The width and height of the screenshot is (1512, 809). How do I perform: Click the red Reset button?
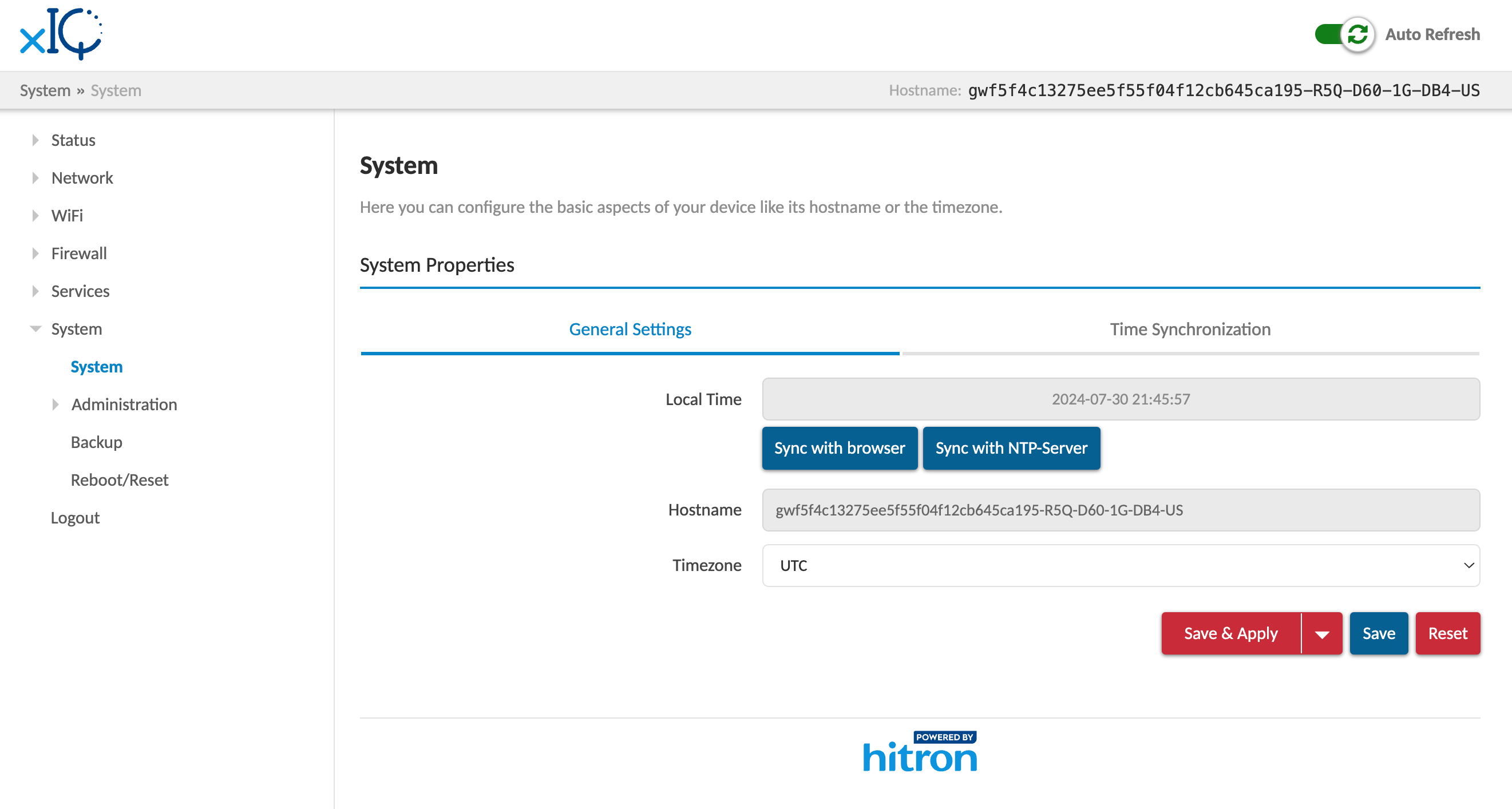tap(1447, 633)
